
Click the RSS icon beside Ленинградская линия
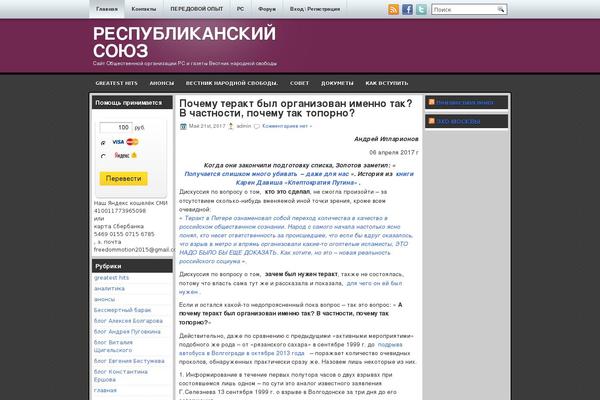(x=432, y=102)
